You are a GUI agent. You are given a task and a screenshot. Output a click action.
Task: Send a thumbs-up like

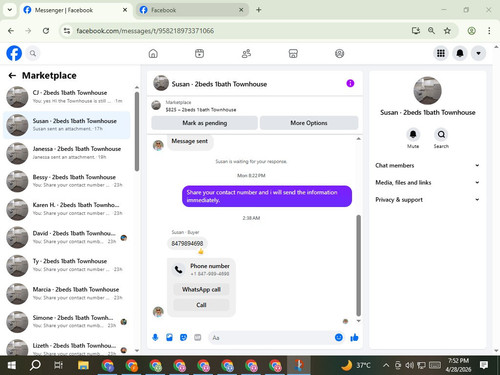(354, 338)
